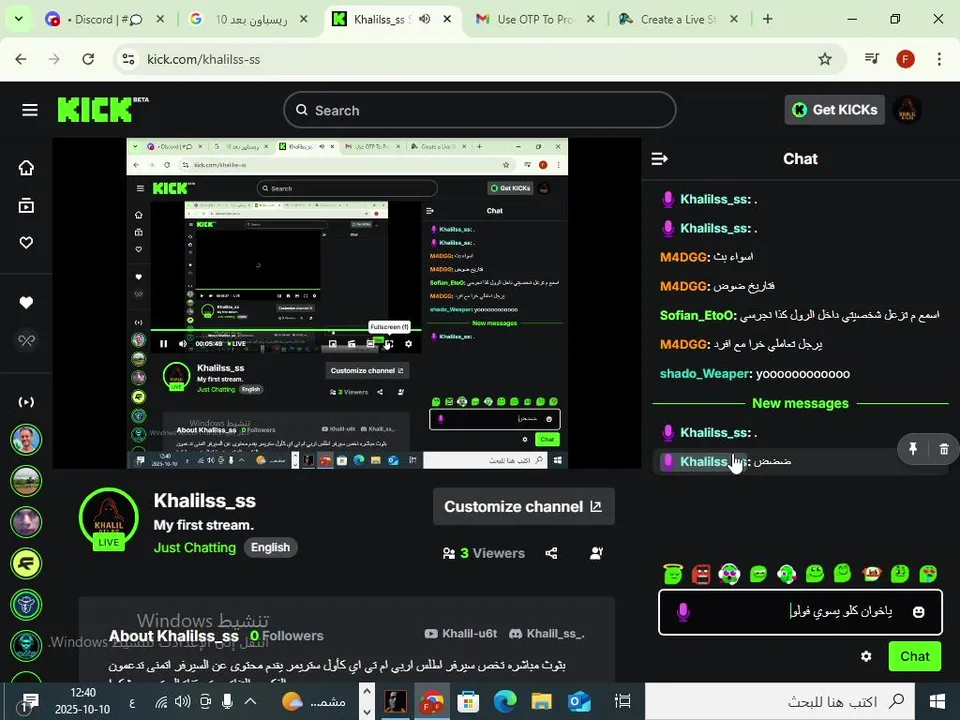Image resolution: width=960 pixels, height=720 pixels.
Task: Go back to previous page
Action: (21, 59)
